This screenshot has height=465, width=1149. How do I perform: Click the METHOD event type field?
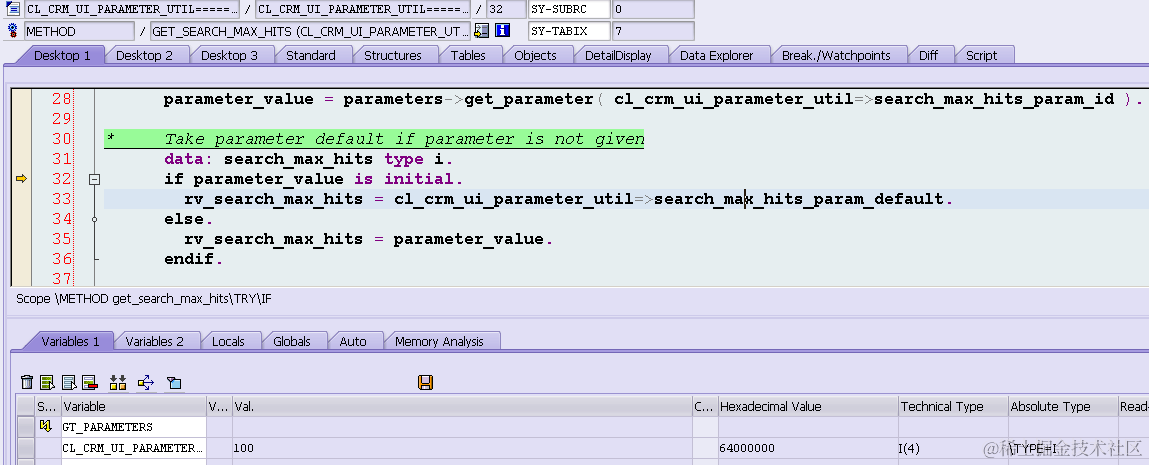(79, 31)
